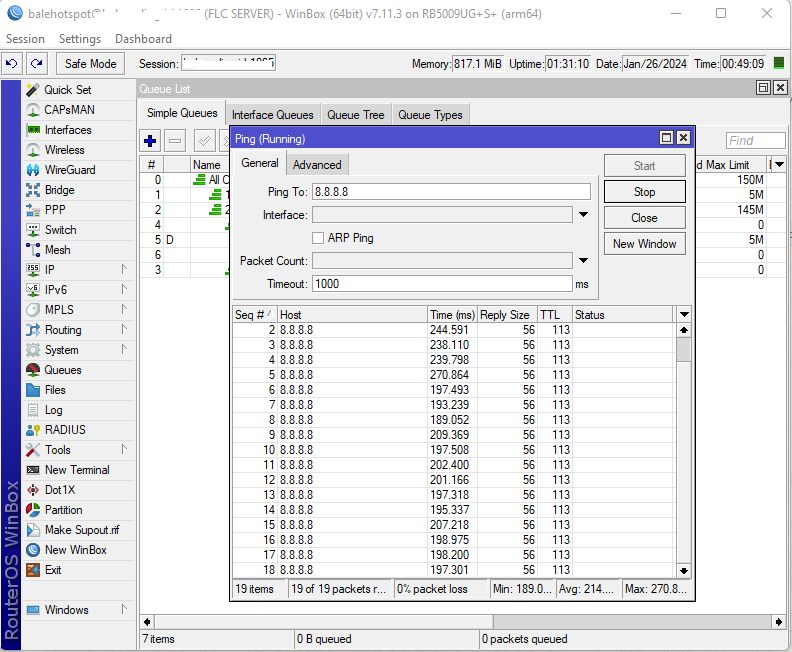
Task: Open Dot1X sidebar icon
Action: tap(33, 490)
